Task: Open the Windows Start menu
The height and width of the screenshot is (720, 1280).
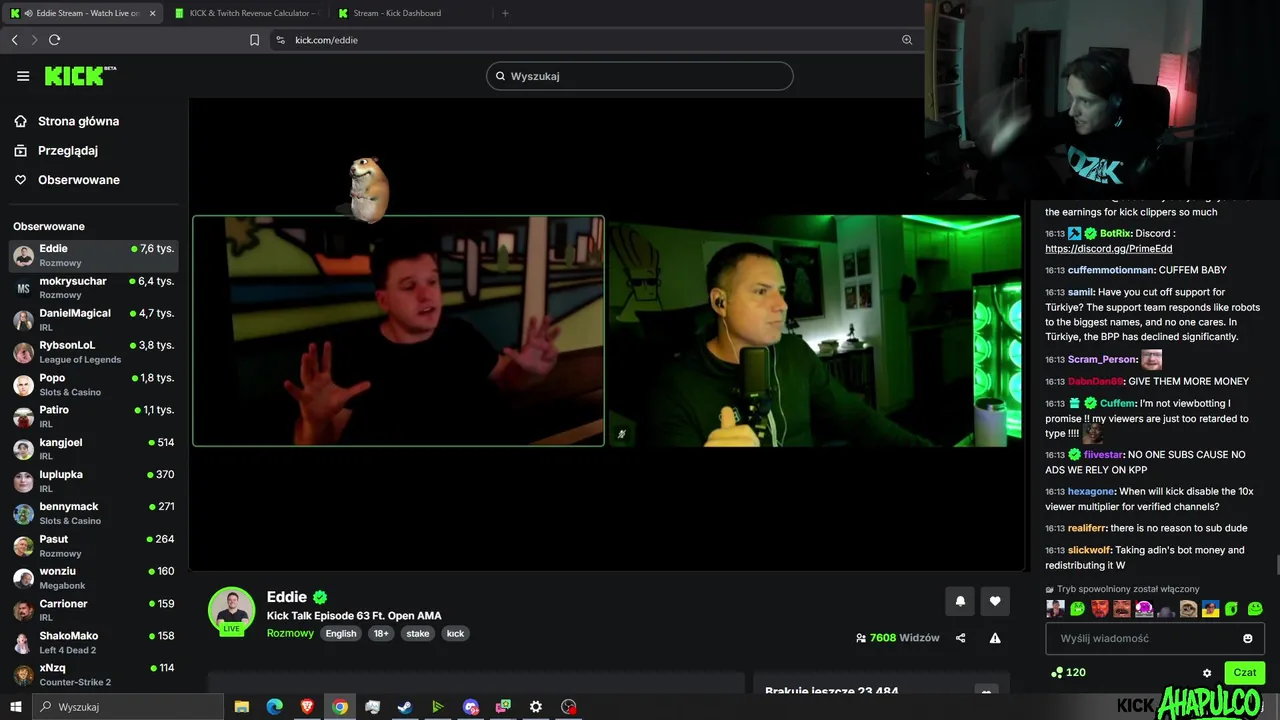Action: pos(16,707)
